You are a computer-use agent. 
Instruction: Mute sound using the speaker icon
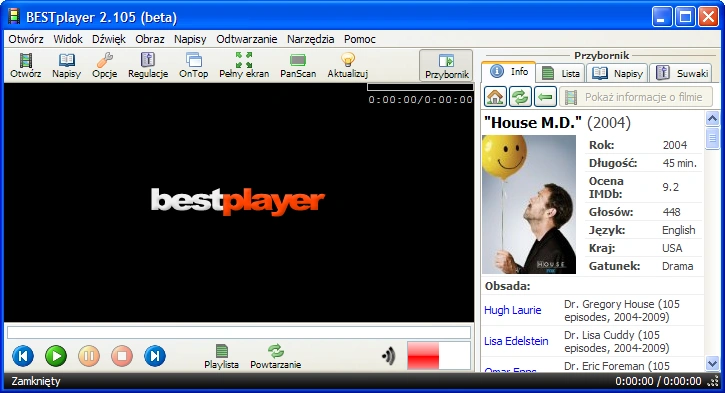(389, 356)
